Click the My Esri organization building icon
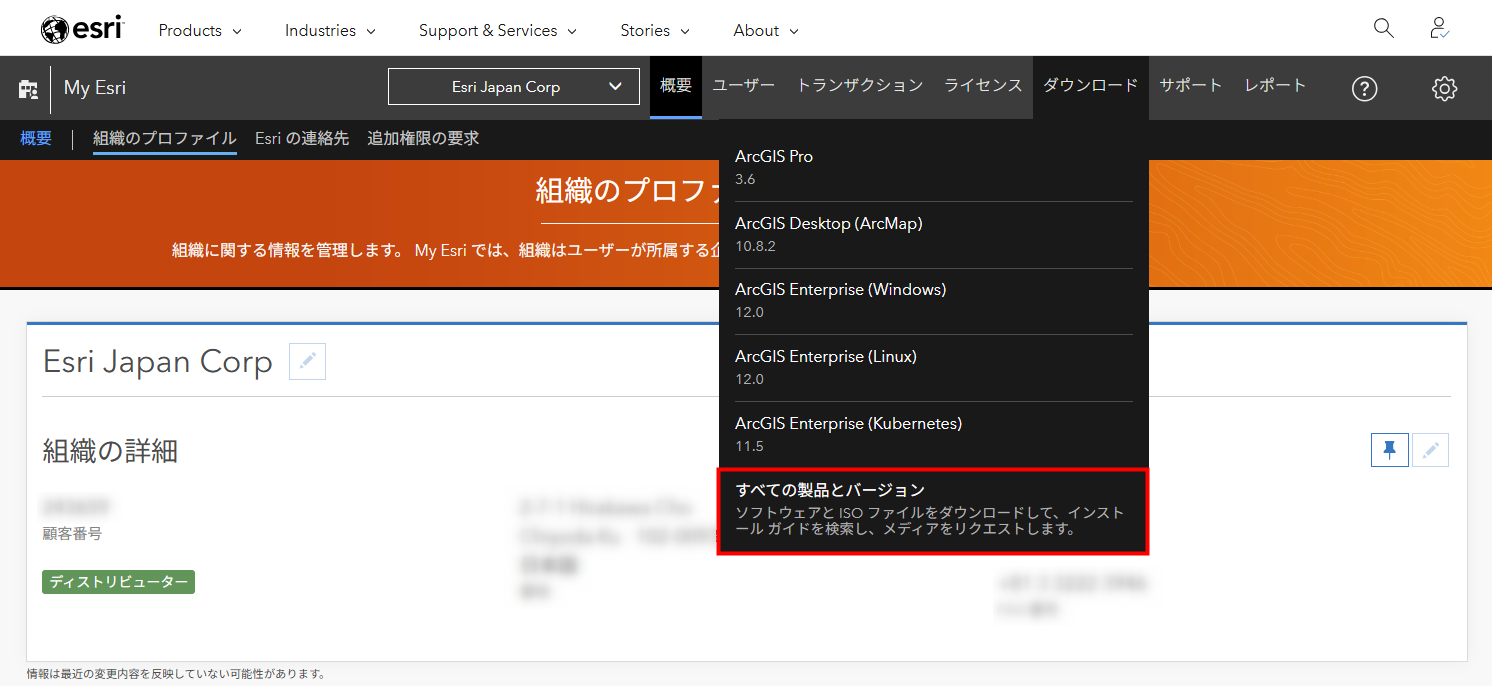 (28, 88)
